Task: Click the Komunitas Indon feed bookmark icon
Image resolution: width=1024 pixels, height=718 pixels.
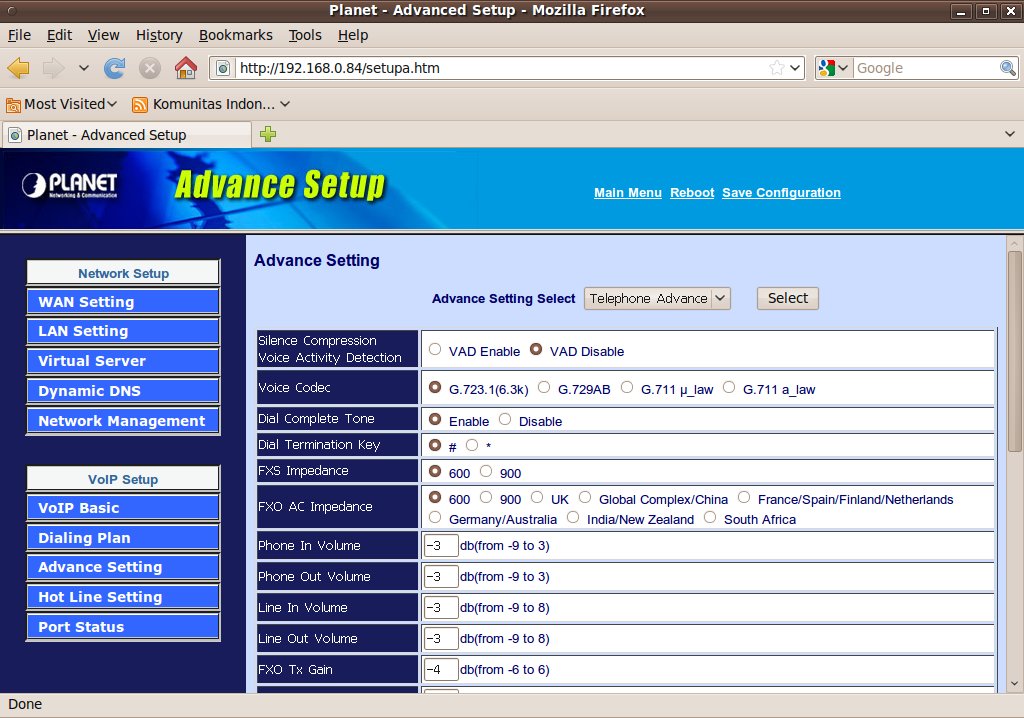Action: click(140, 104)
